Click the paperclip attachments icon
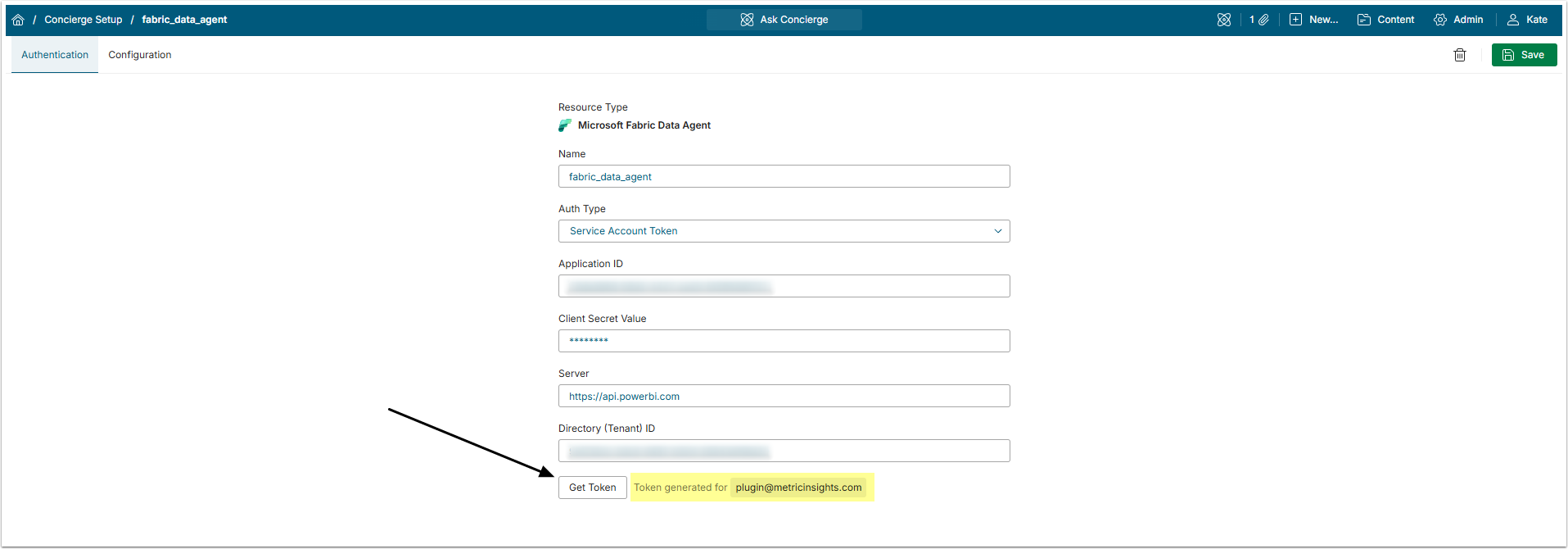1568x549 pixels. click(1263, 20)
